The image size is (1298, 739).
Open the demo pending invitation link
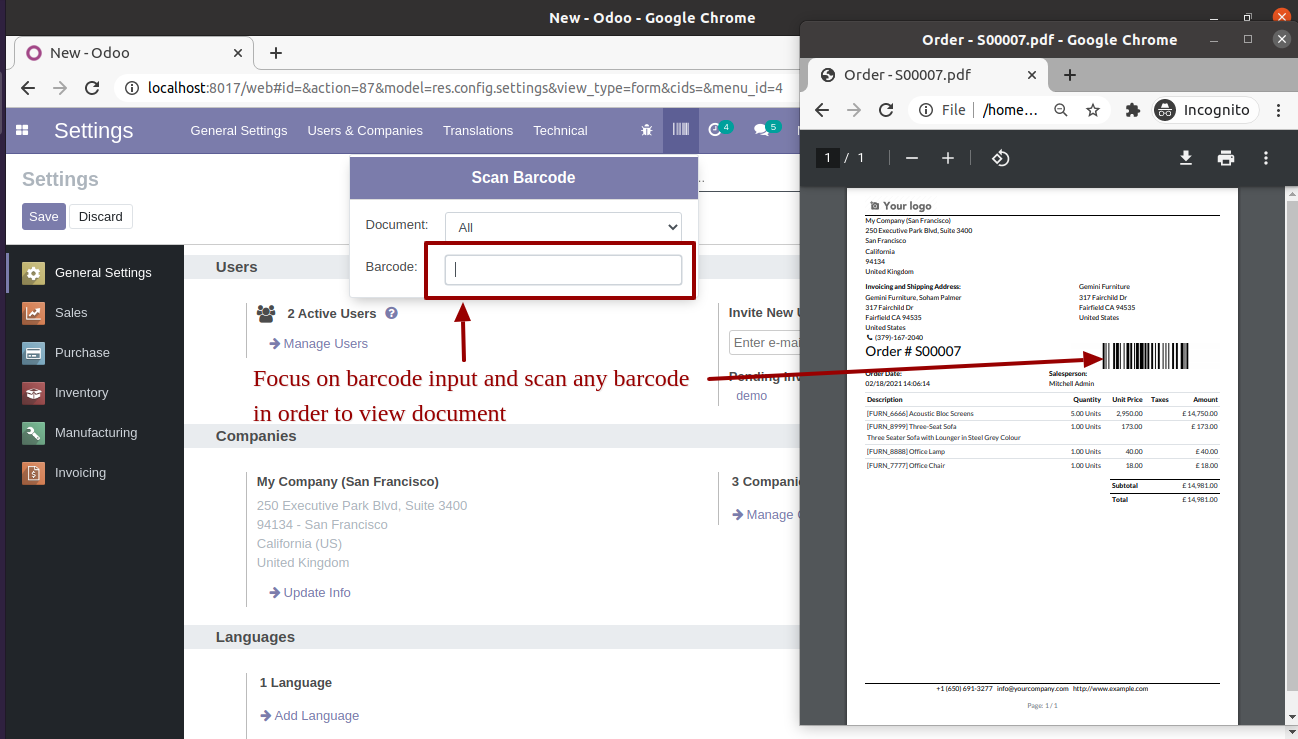(752, 396)
